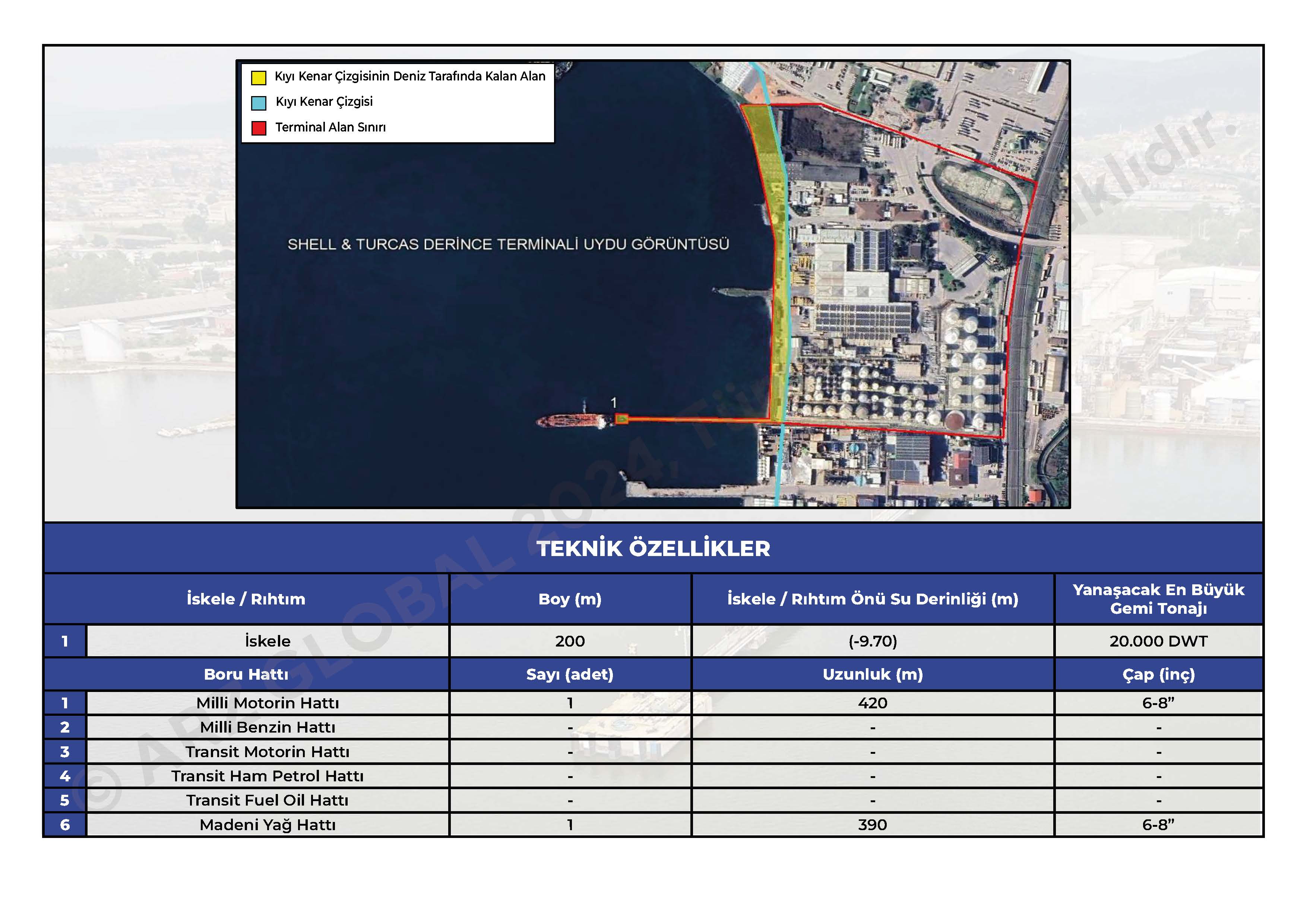Click the diameter in Madeni Yağ Hattı row
The image size is (1307, 924).
coord(1158,825)
